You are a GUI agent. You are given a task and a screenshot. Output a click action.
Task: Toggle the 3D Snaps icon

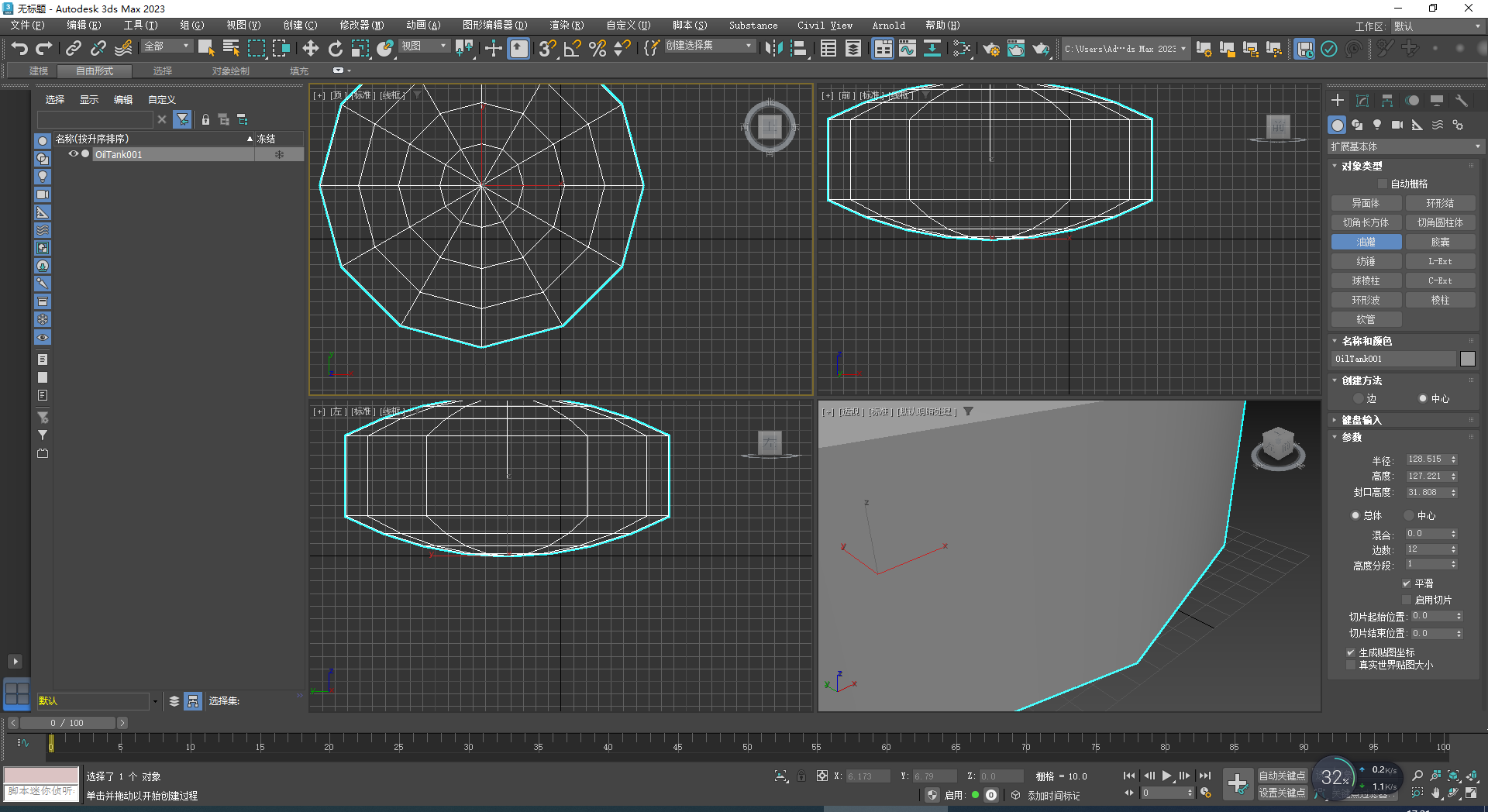coord(547,49)
